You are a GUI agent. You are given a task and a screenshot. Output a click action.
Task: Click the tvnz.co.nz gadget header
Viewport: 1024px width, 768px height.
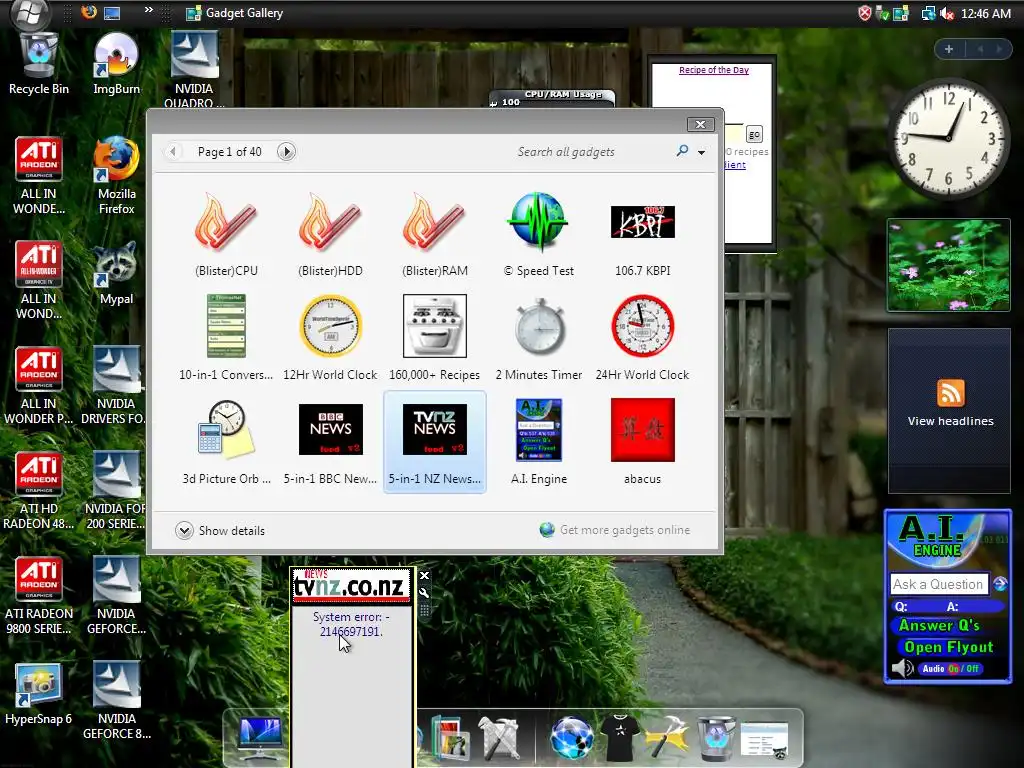click(x=351, y=584)
